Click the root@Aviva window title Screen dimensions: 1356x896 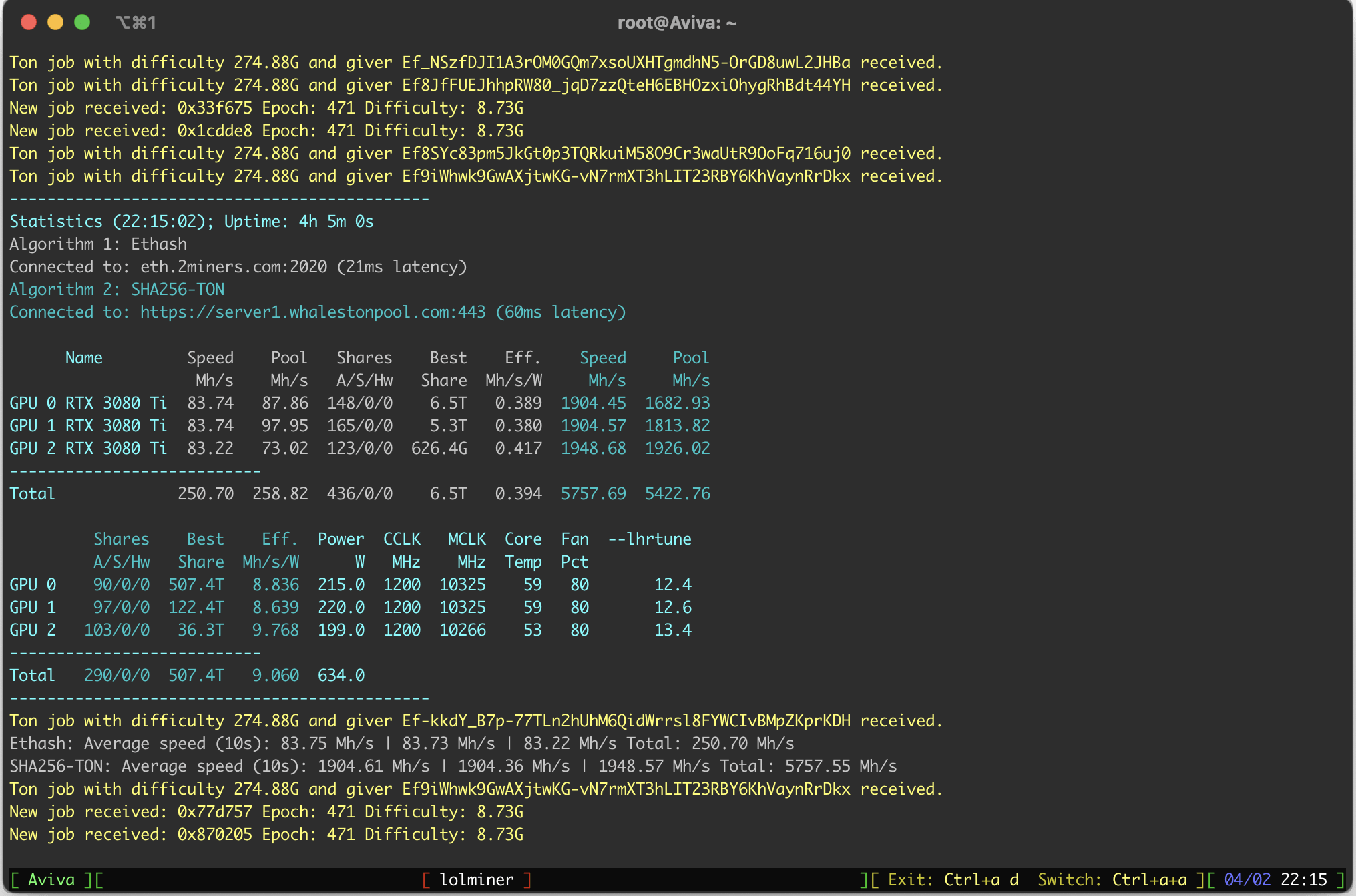tap(676, 23)
